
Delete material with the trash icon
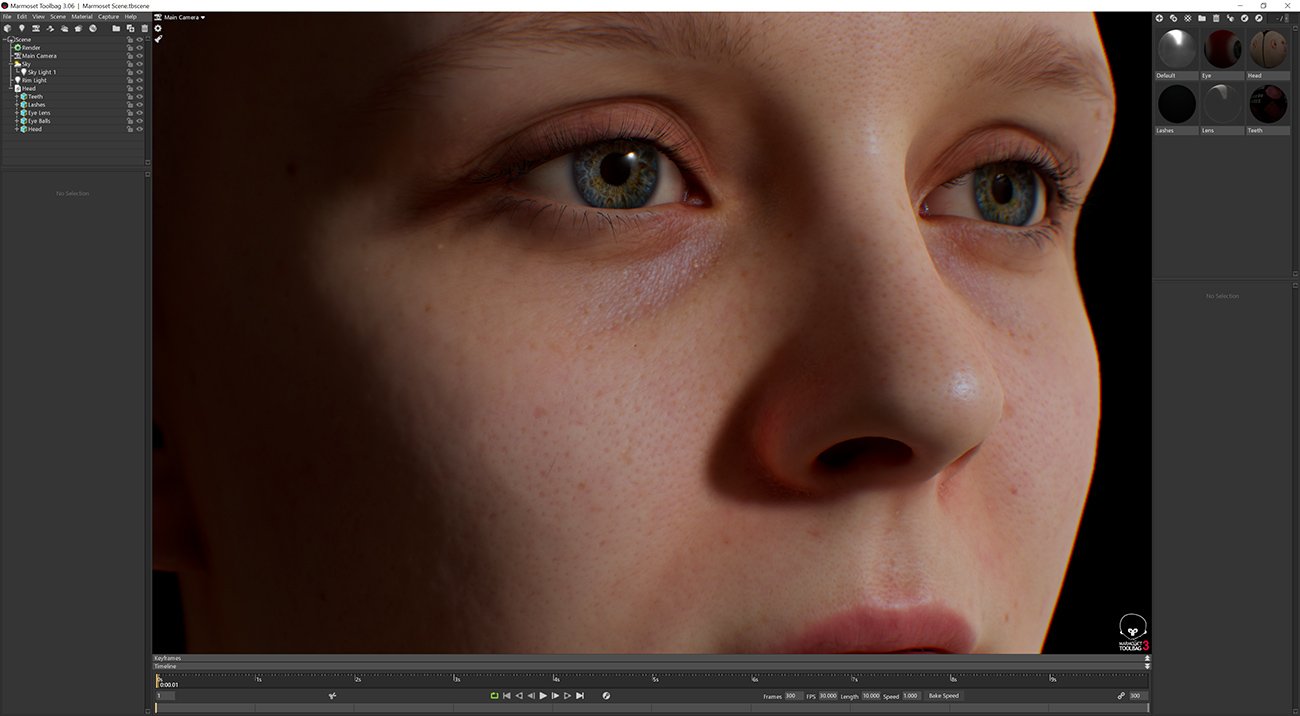(x=1216, y=18)
